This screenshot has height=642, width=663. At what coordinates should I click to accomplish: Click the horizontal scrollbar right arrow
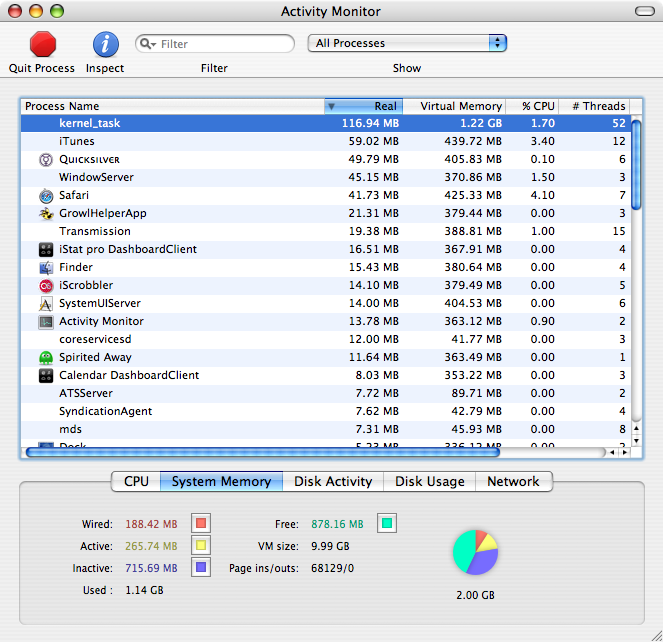click(x=625, y=453)
